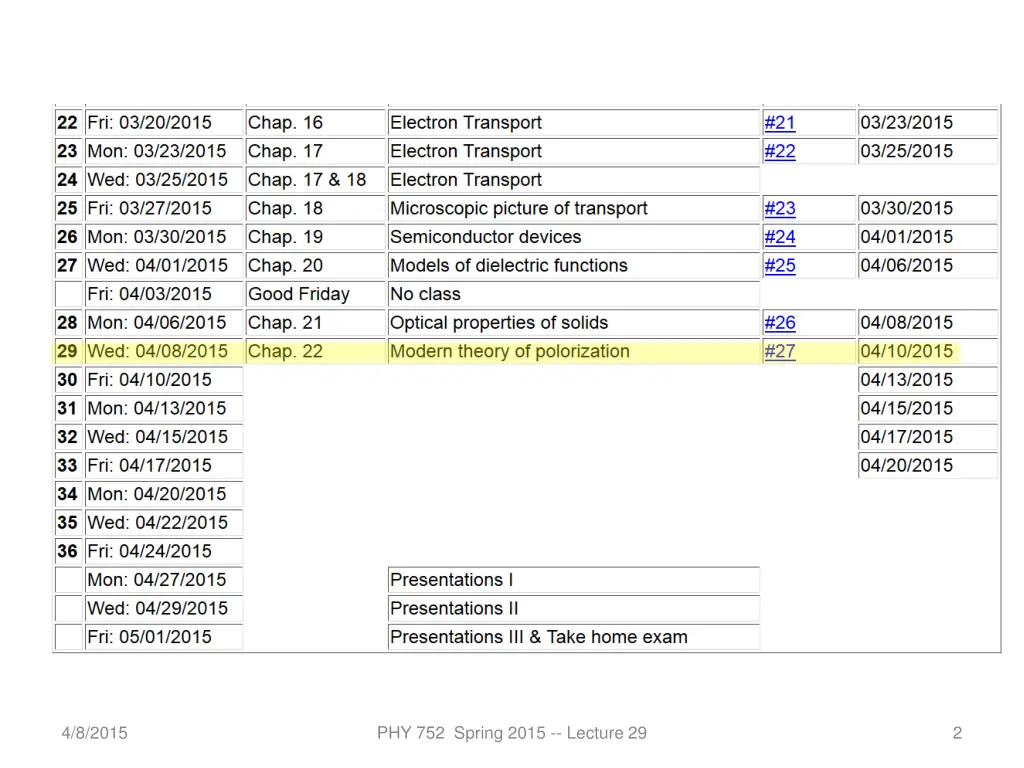The image size is (1024, 768).
Task: Open homework link #22
Action: coord(780,152)
